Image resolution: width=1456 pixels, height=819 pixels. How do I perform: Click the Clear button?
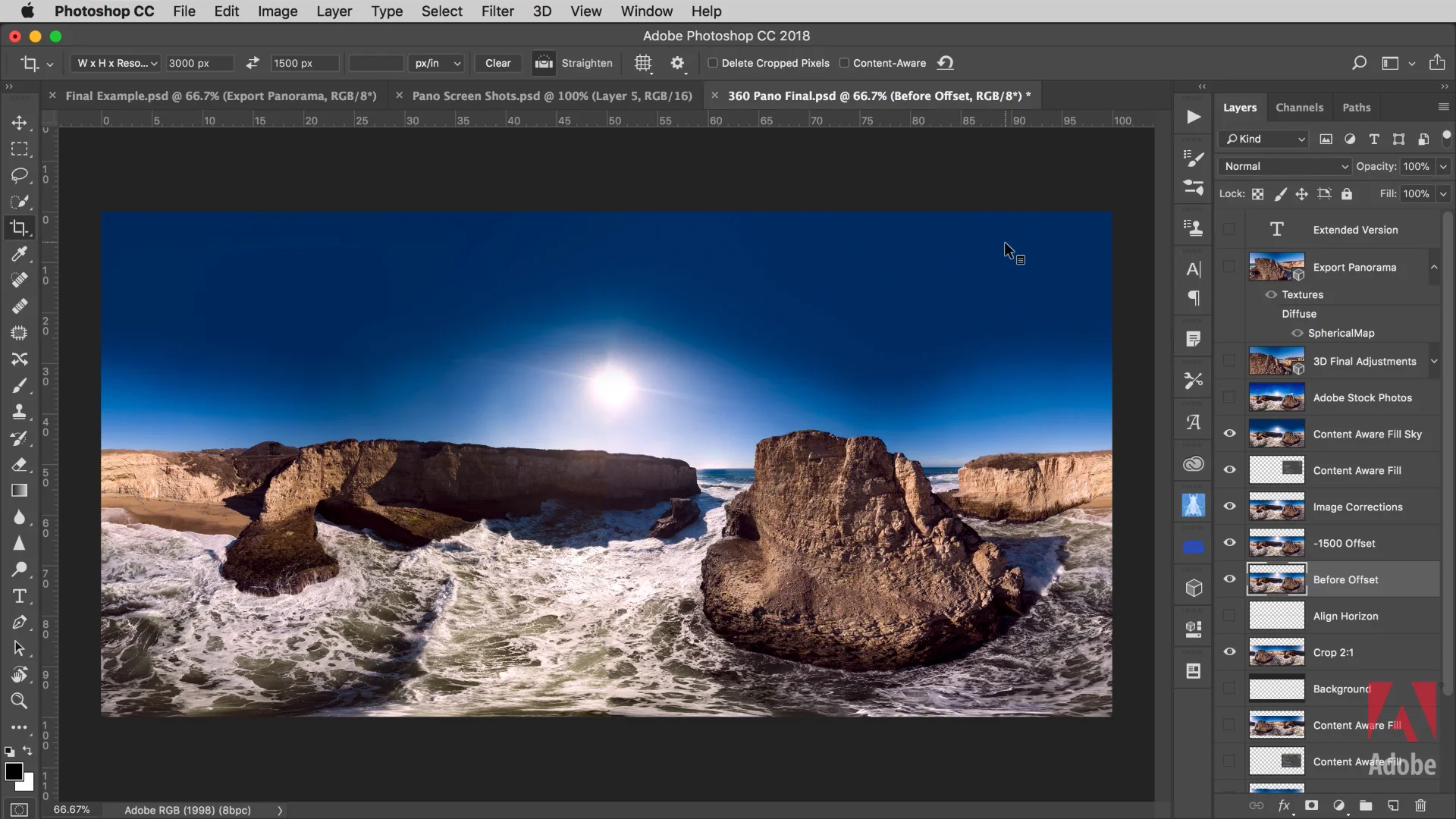[x=497, y=63]
